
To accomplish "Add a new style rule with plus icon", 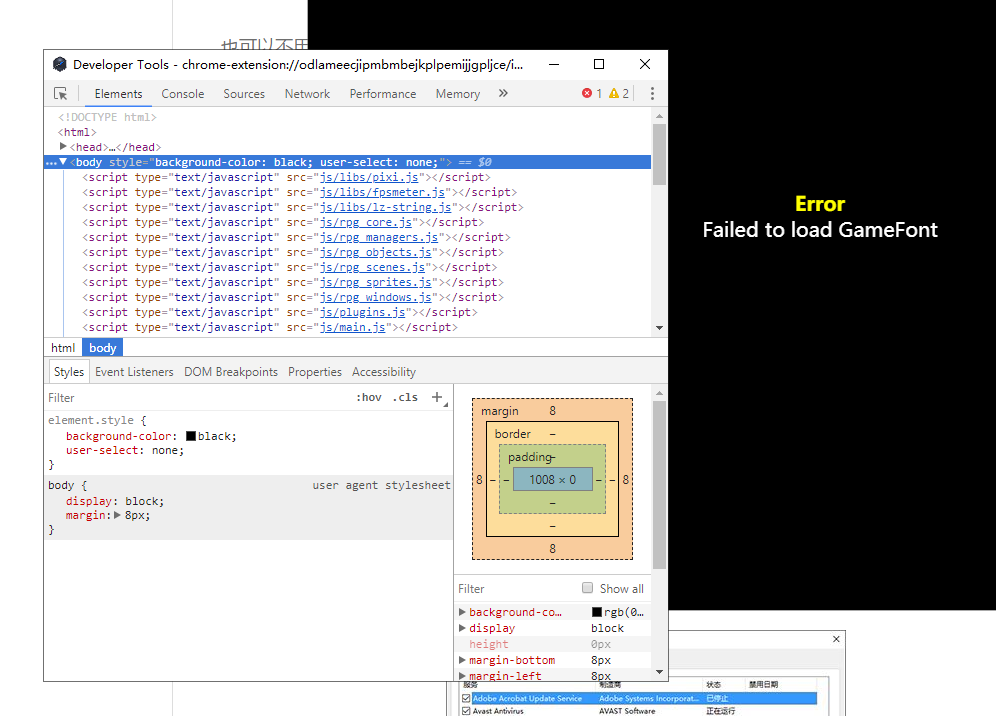I will pos(437,397).
